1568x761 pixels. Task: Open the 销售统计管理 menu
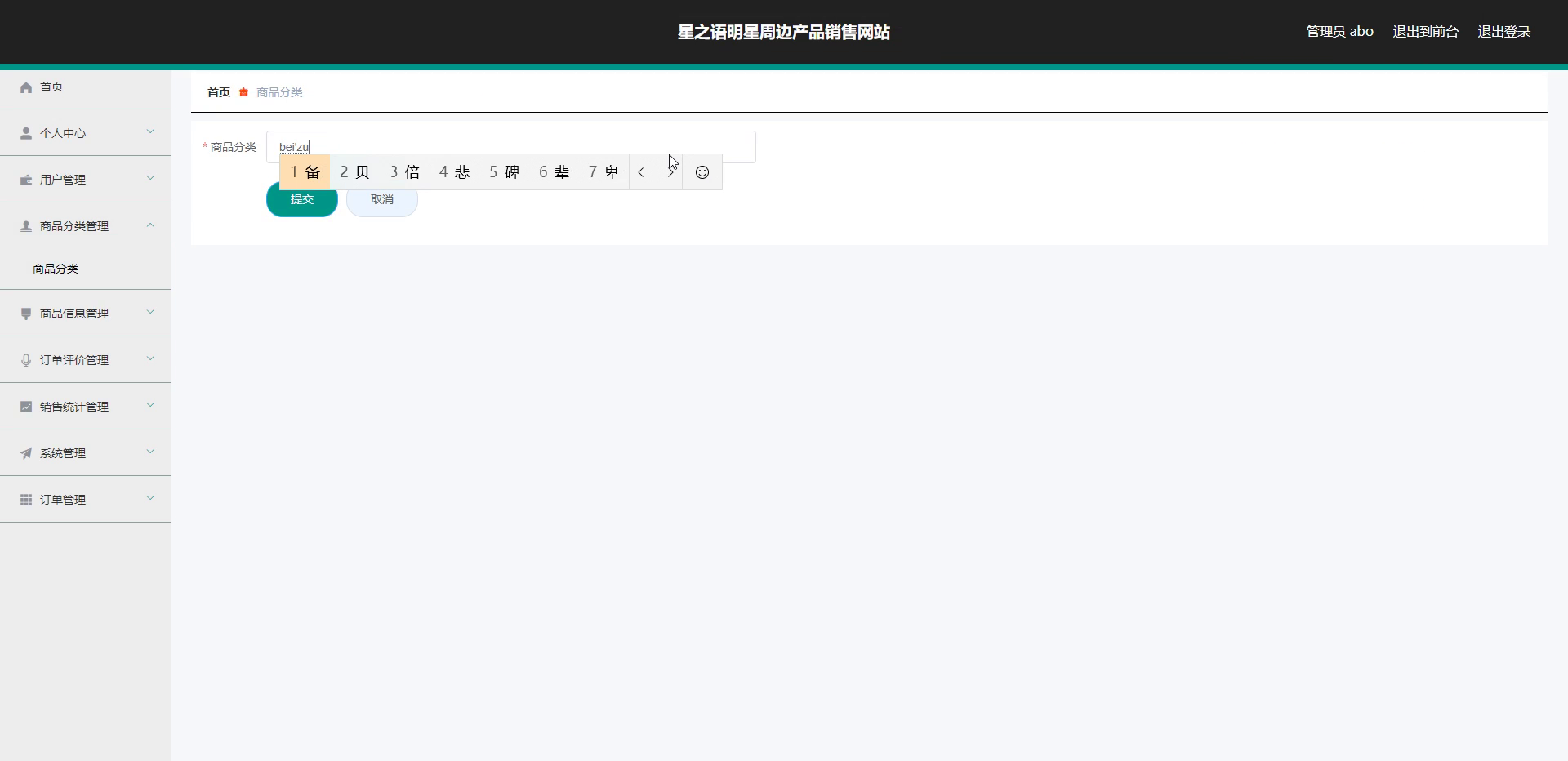click(86, 407)
